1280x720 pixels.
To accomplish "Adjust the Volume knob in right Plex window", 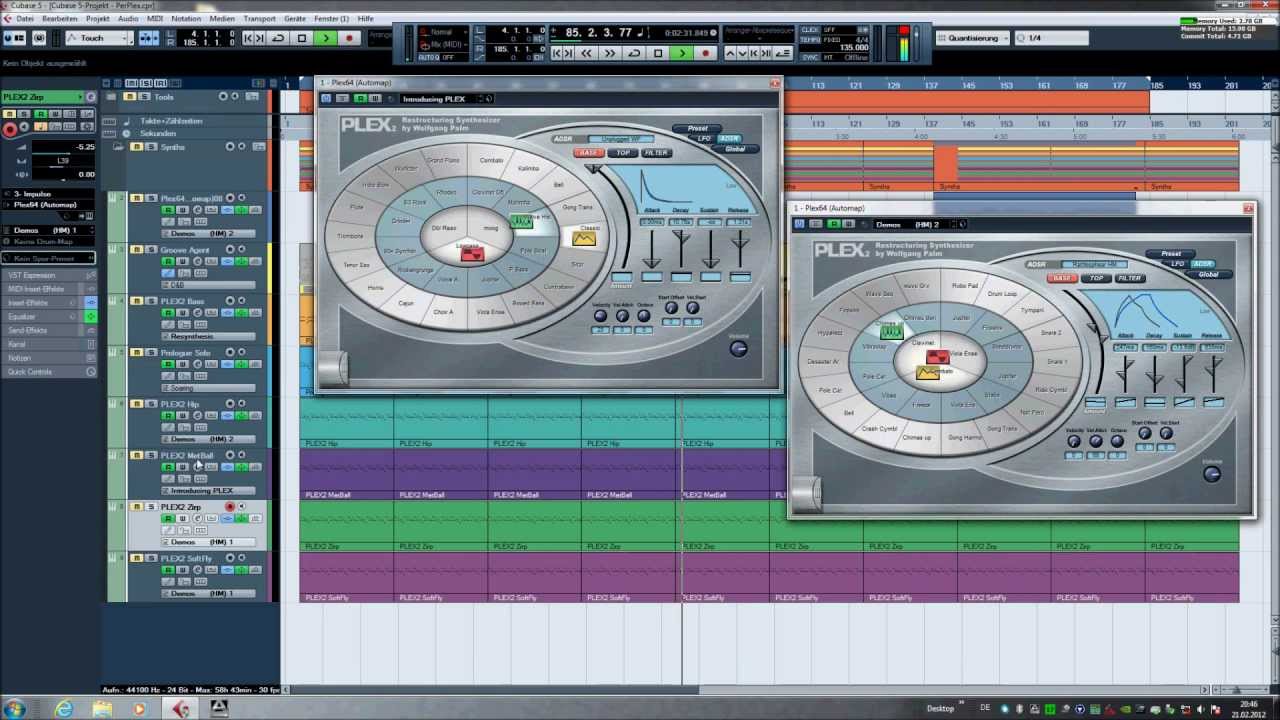I will point(1212,474).
